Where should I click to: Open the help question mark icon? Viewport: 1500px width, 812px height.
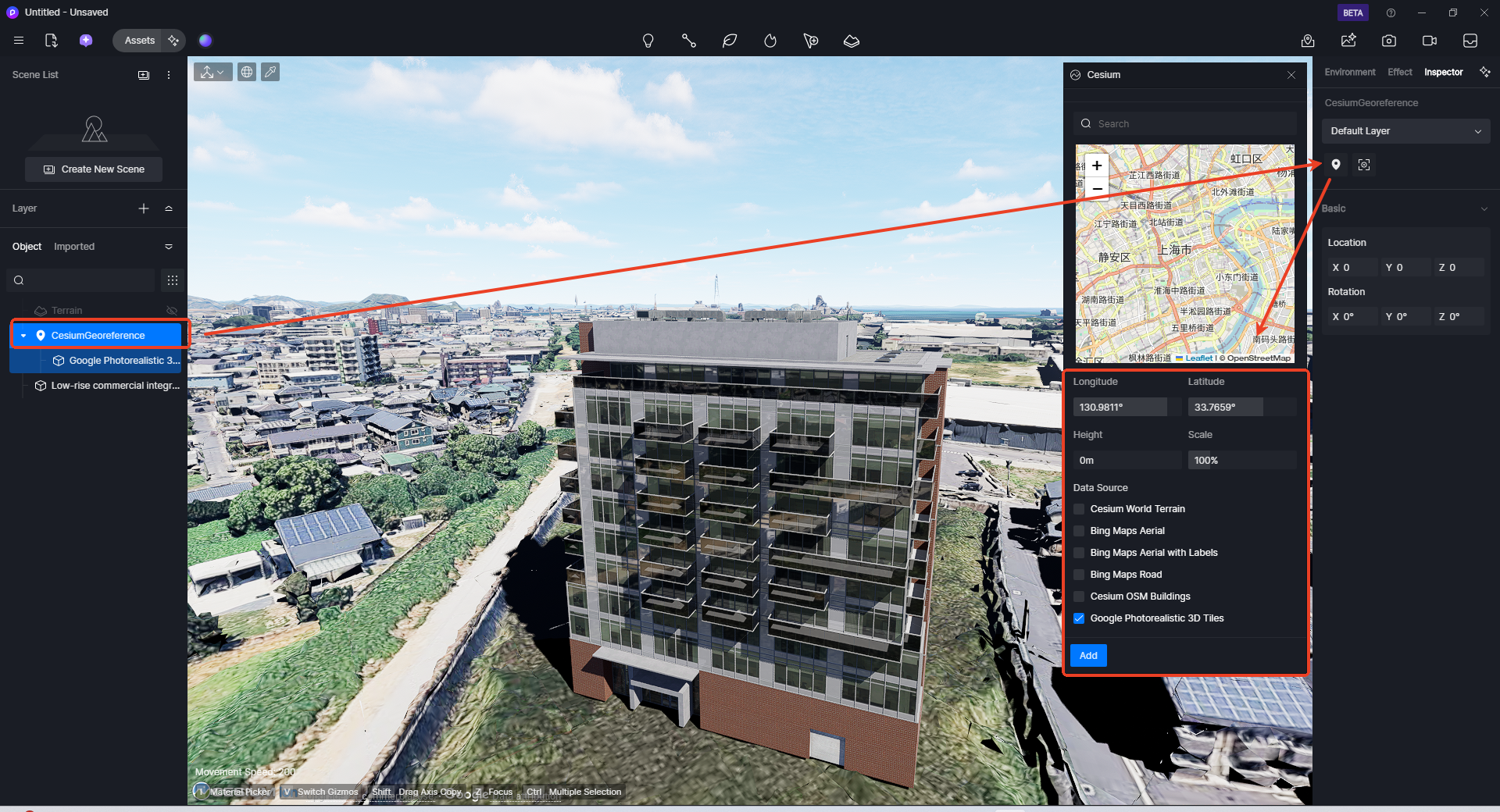[1391, 12]
